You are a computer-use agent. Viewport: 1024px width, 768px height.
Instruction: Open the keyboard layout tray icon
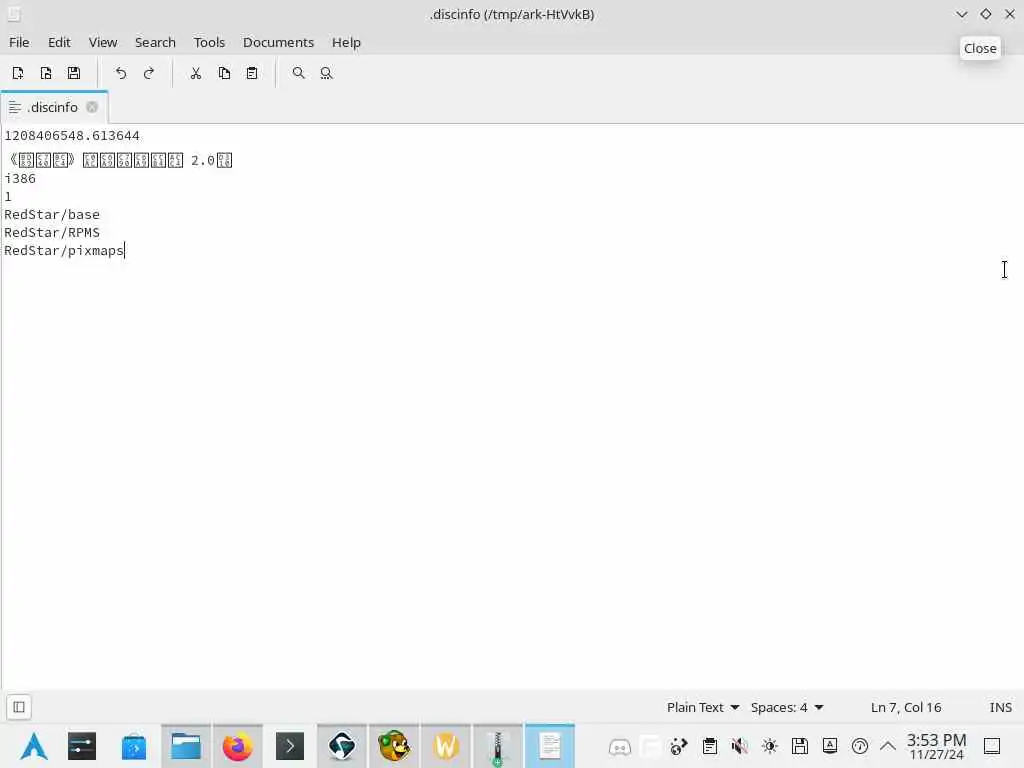point(829,746)
